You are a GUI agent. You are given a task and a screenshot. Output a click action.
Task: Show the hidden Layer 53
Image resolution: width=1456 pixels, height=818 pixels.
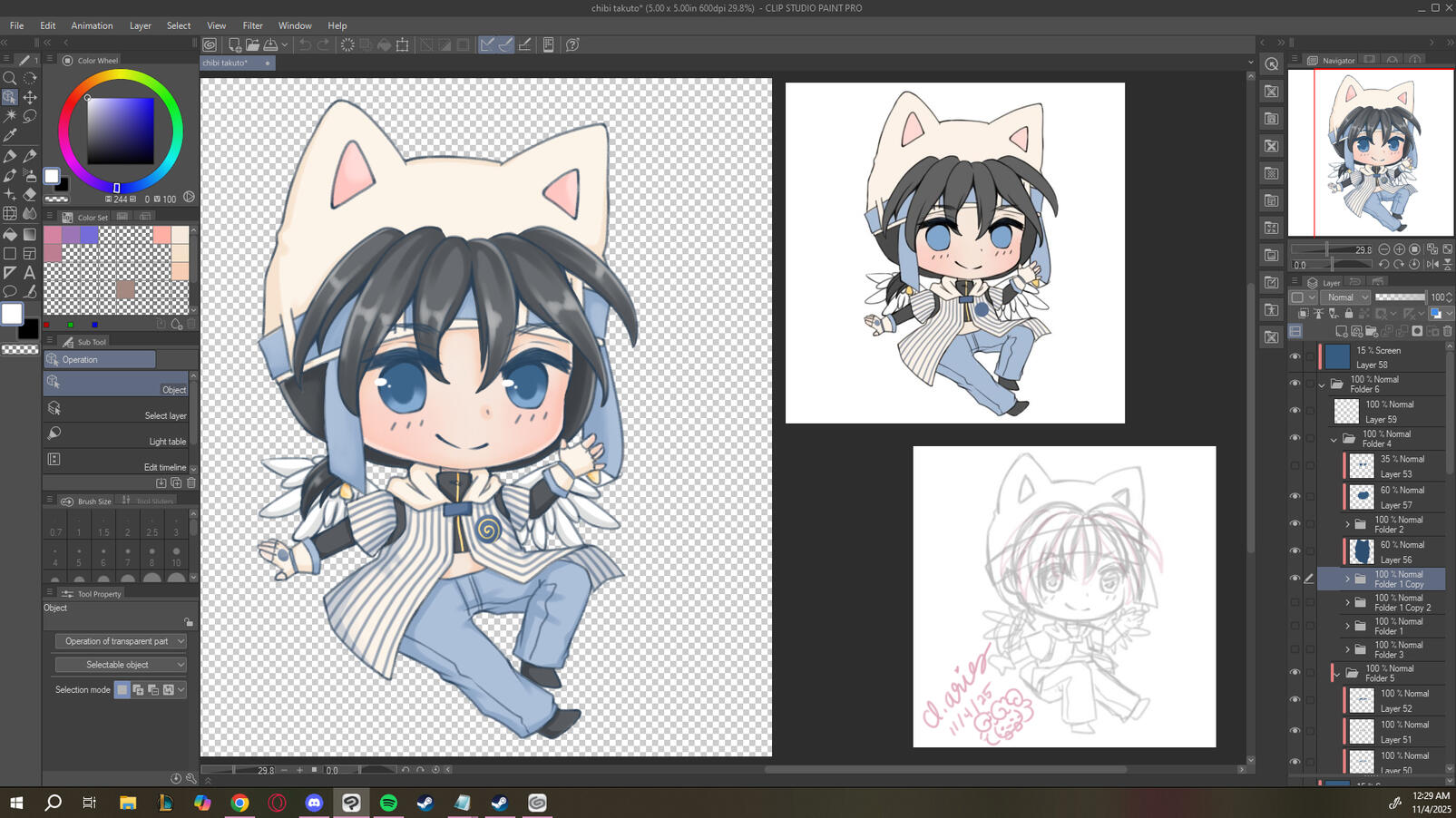[1295, 466]
